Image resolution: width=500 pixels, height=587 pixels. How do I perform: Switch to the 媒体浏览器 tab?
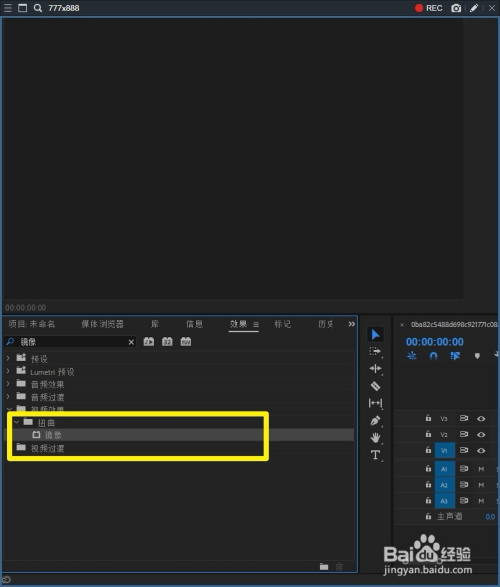click(x=102, y=324)
